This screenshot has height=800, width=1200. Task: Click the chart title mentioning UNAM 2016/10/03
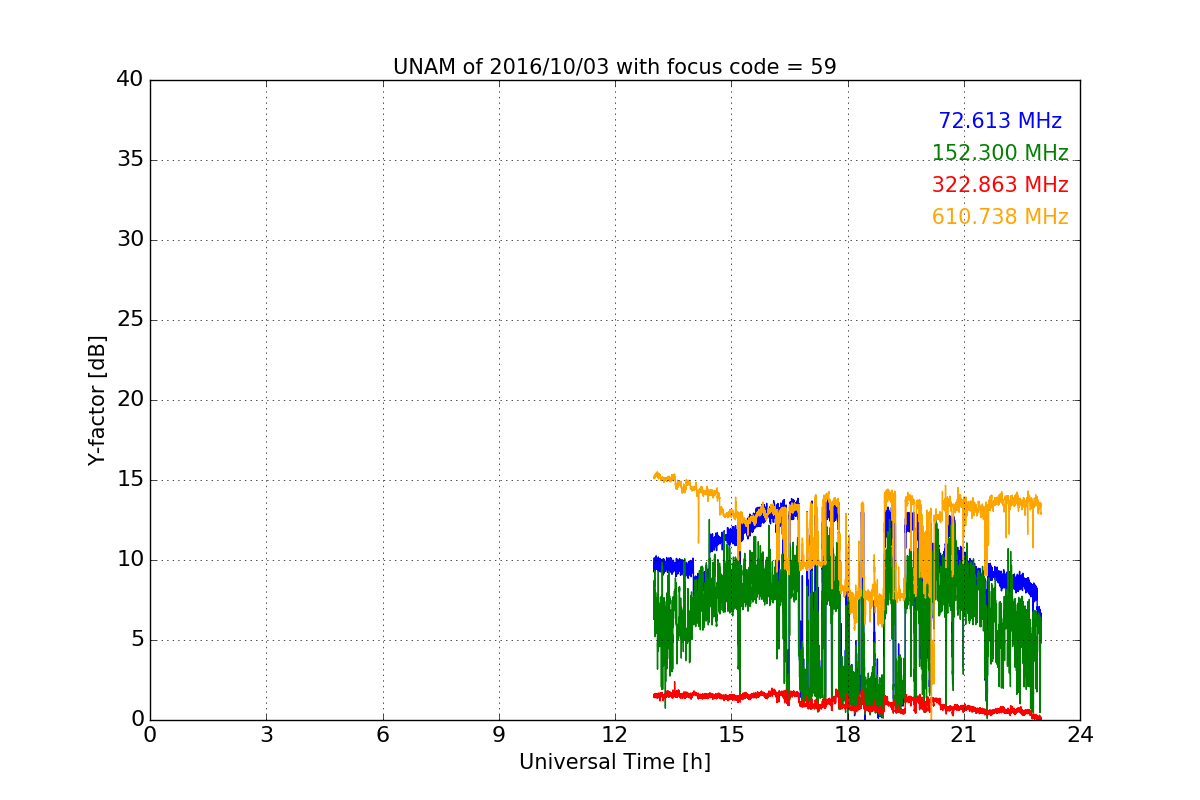(x=614, y=67)
